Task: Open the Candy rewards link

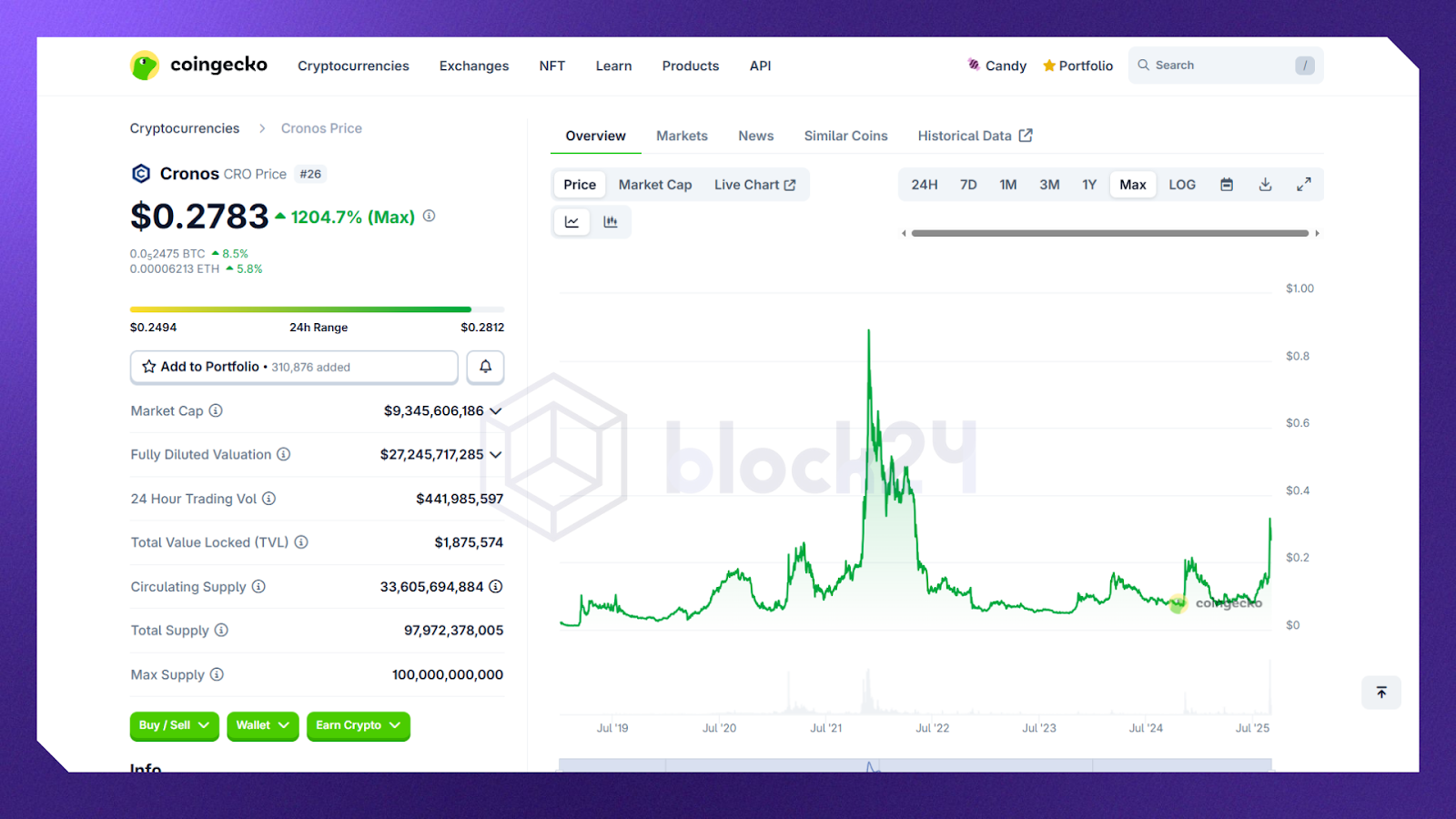Action: tap(996, 66)
